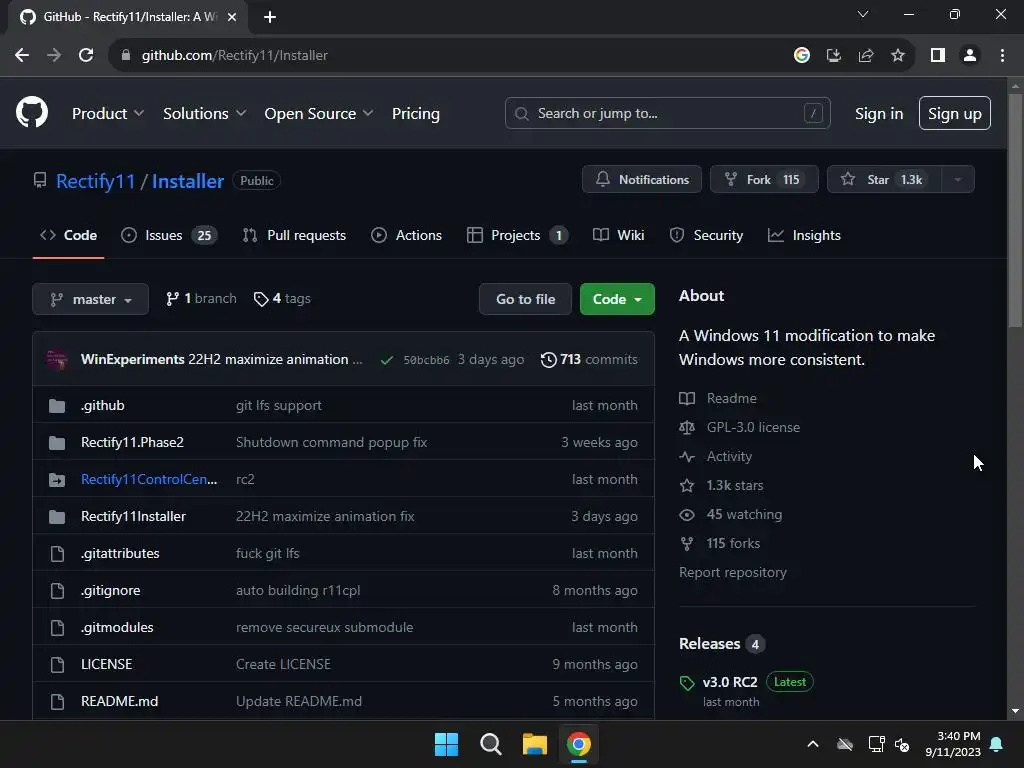Open a new browser tab
Image resolution: width=1024 pixels, height=768 pixels.
click(270, 17)
